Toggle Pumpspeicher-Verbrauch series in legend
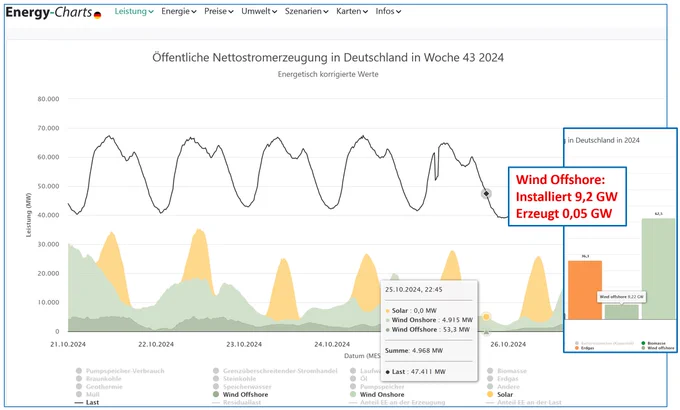The height and width of the screenshot is (410, 680). click(x=120, y=371)
